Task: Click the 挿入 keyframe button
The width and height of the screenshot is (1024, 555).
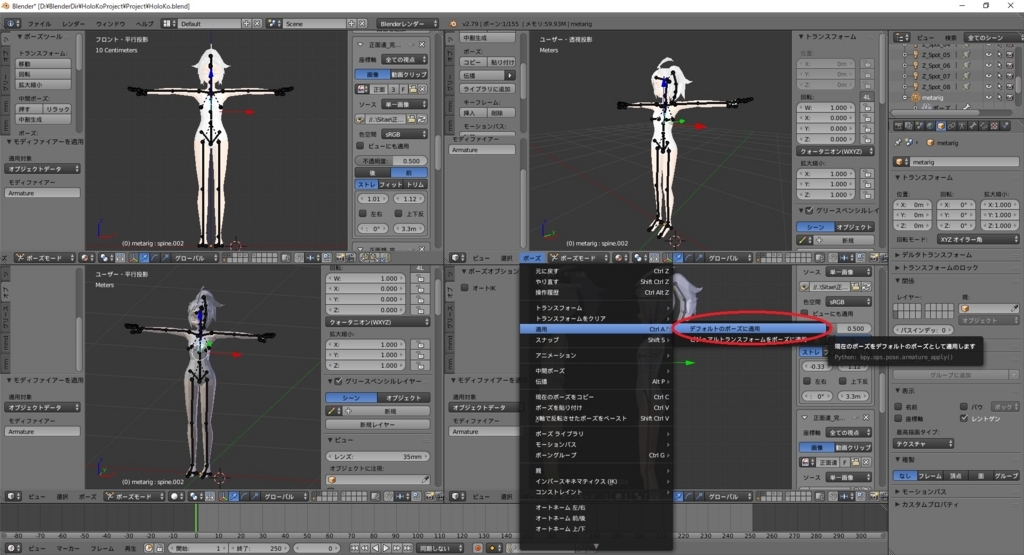Action: (x=473, y=113)
